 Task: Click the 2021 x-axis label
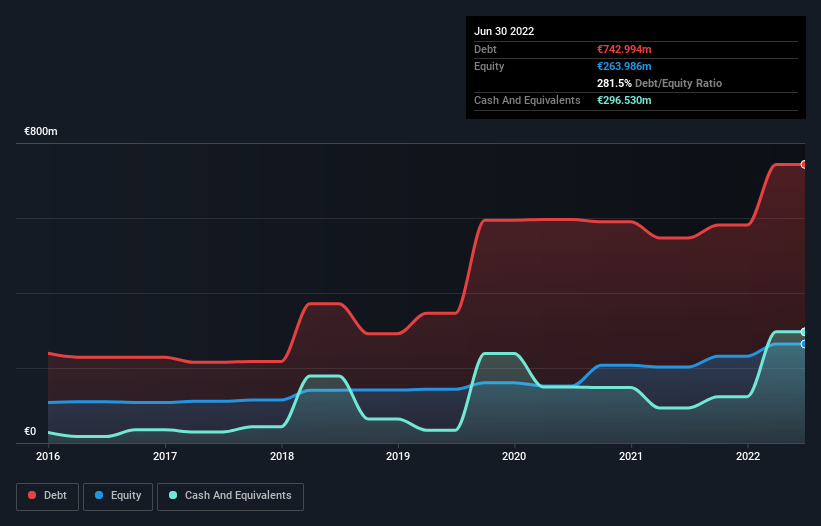point(631,456)
